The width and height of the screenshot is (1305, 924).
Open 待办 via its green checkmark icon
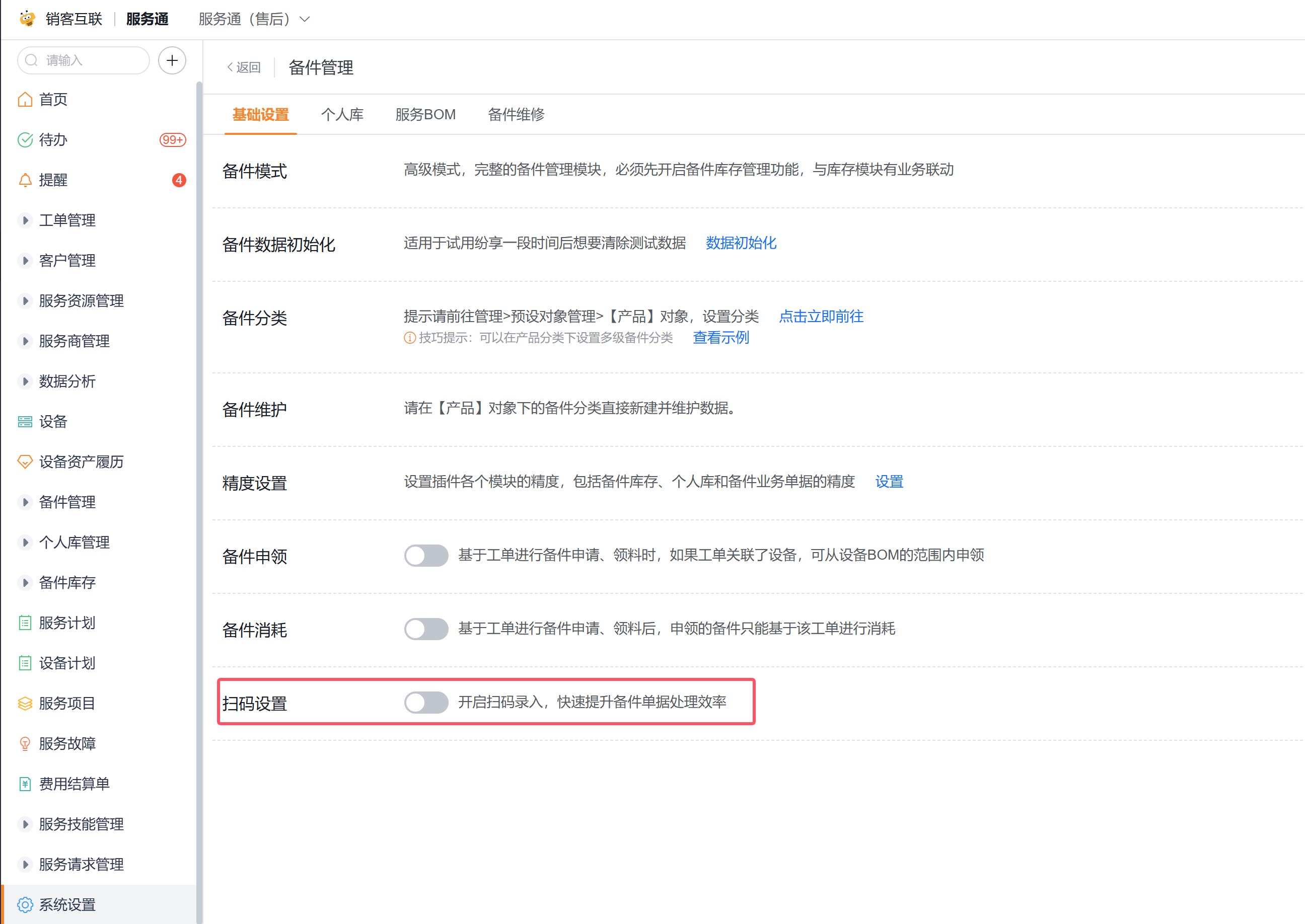point(25,140)
